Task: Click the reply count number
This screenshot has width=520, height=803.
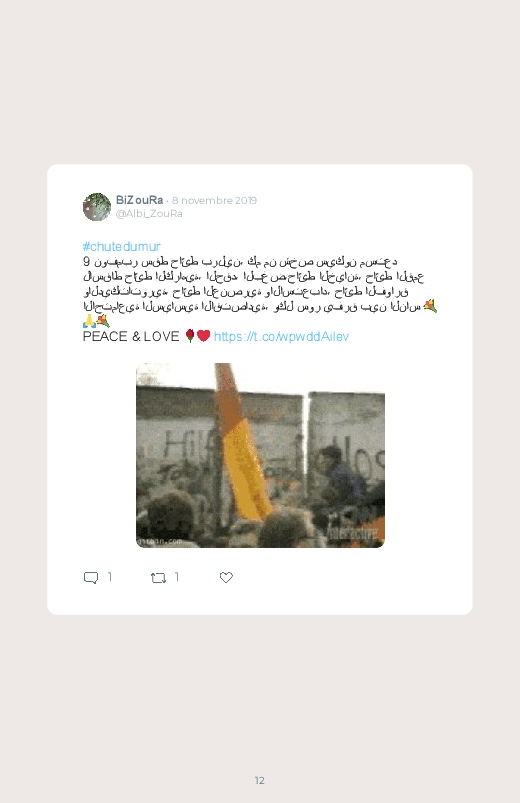Action: click(x=110, y=577)
